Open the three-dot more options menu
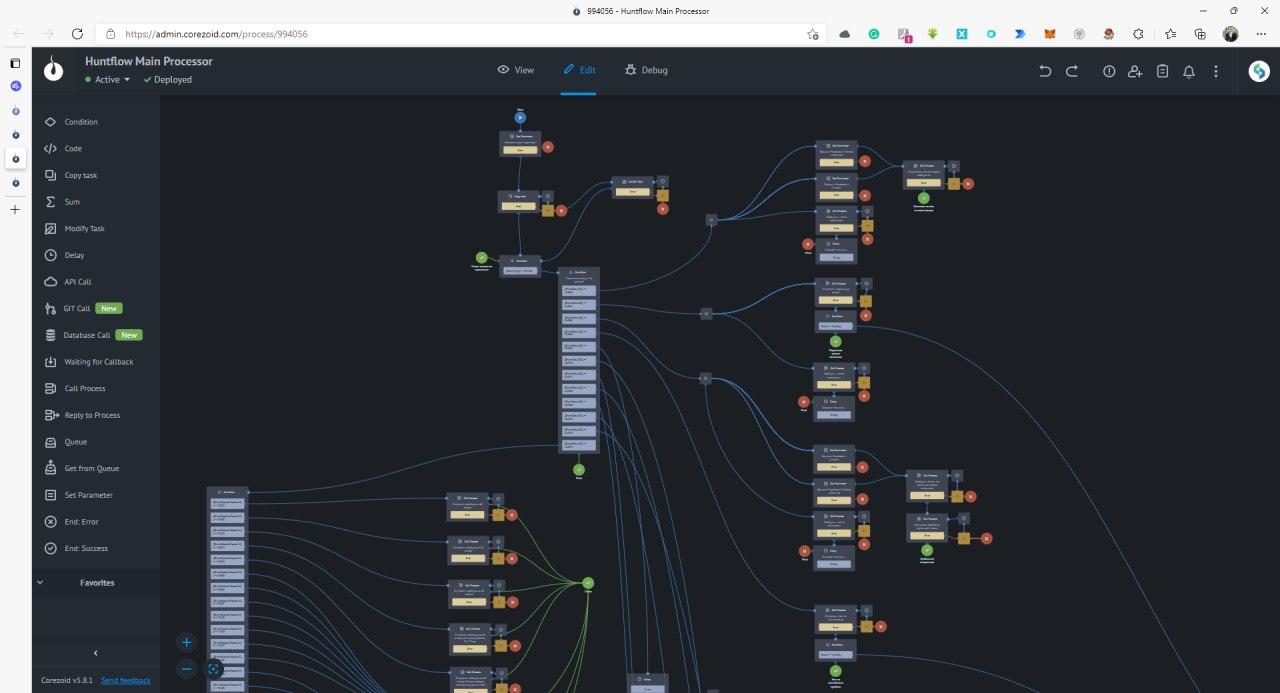This screenshot has width=1280, height=693. pos(1216,71)
